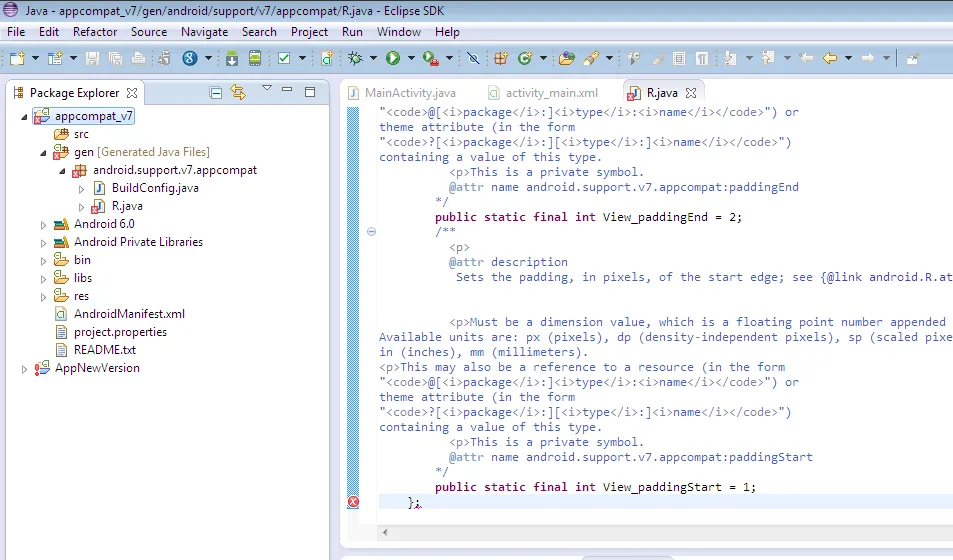This screenshot has height=560, width=953.
Task: Click the Next Annotation icon
Action: pyautogui.click(x=730, y=58)
